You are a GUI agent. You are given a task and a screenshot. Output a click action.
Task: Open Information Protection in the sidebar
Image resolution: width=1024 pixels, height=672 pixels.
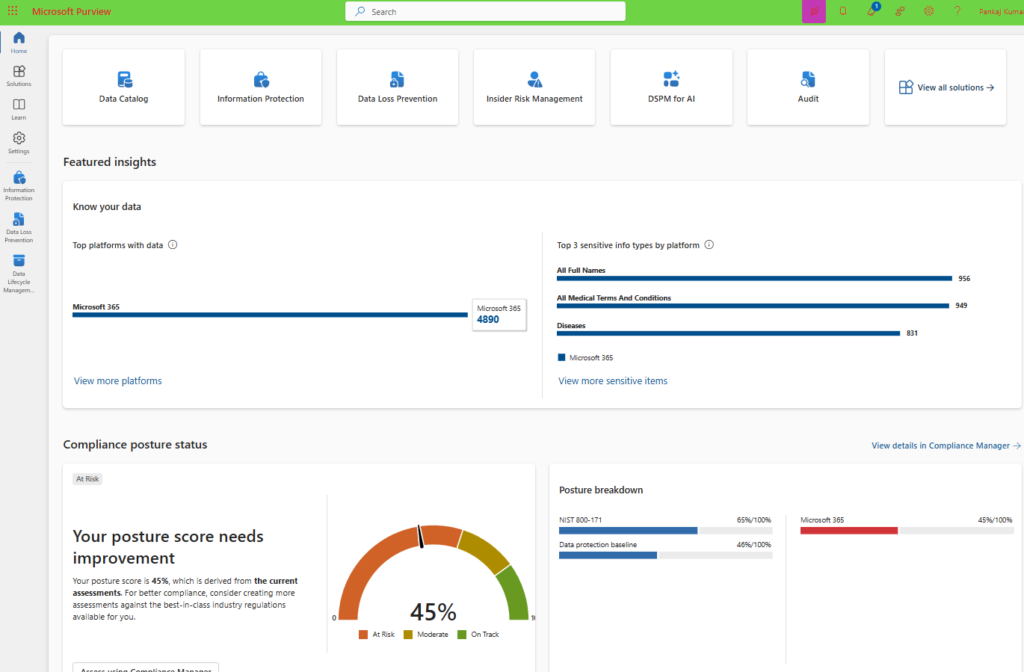(19, 186)
